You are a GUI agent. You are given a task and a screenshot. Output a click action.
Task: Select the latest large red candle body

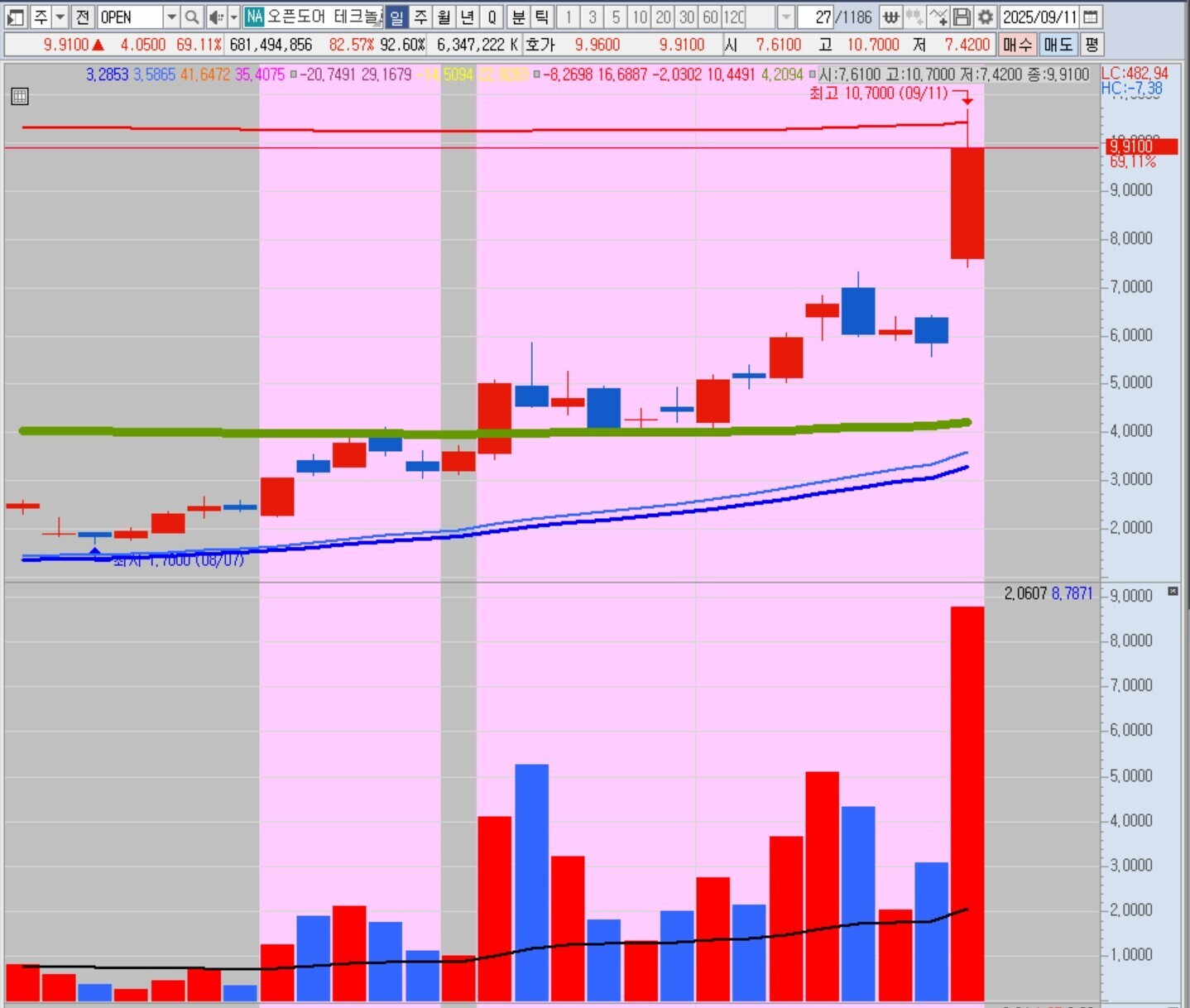pos(967,204)
